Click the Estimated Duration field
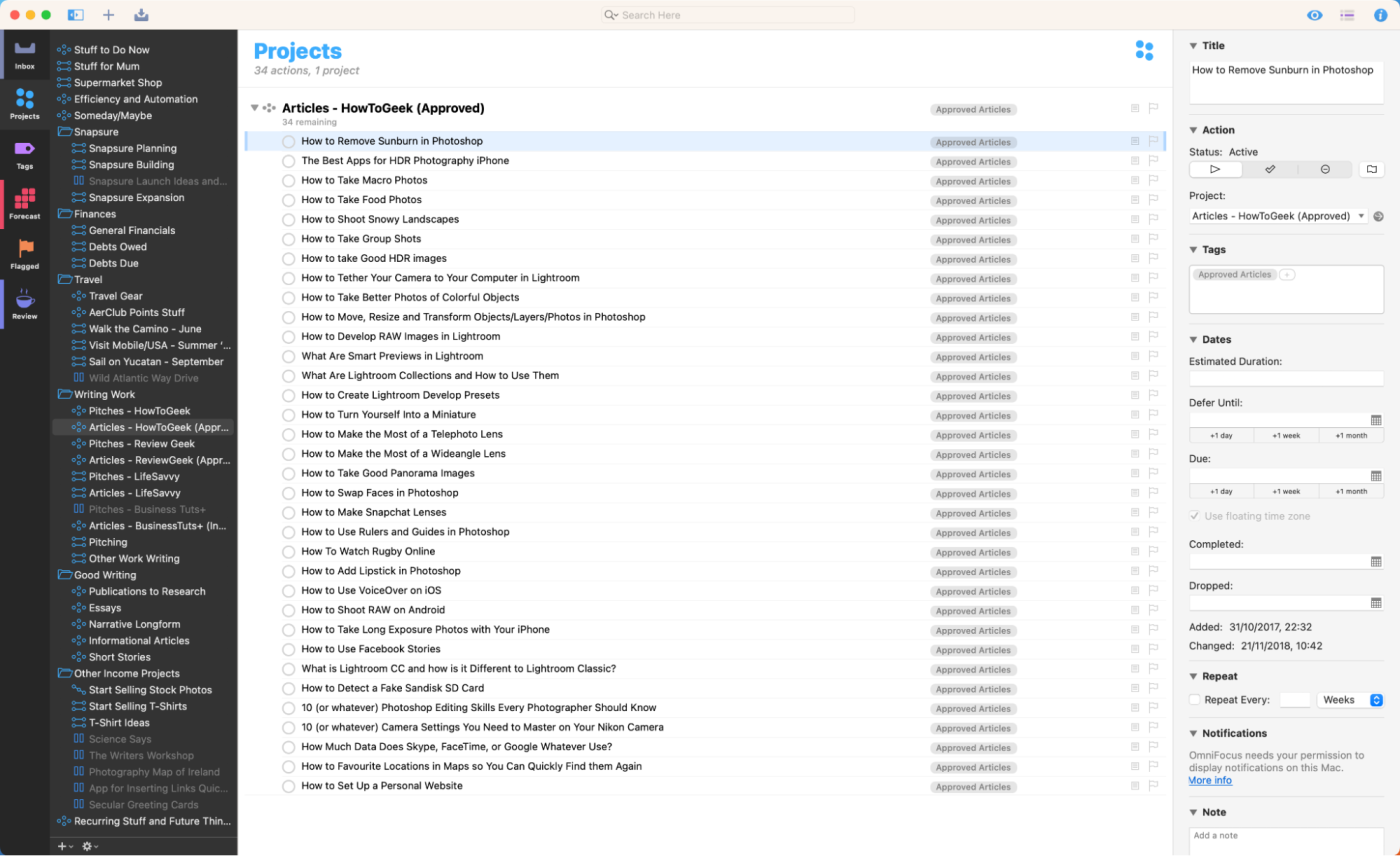This screenshot has height=856, width=1400. 1286,379
